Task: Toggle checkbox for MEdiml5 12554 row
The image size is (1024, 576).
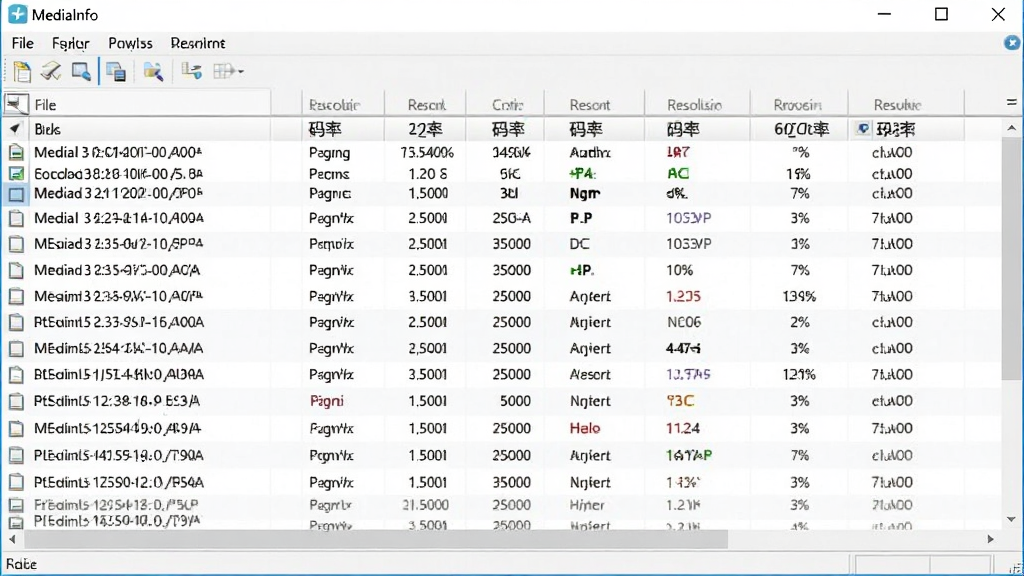Action: point(16,429)
